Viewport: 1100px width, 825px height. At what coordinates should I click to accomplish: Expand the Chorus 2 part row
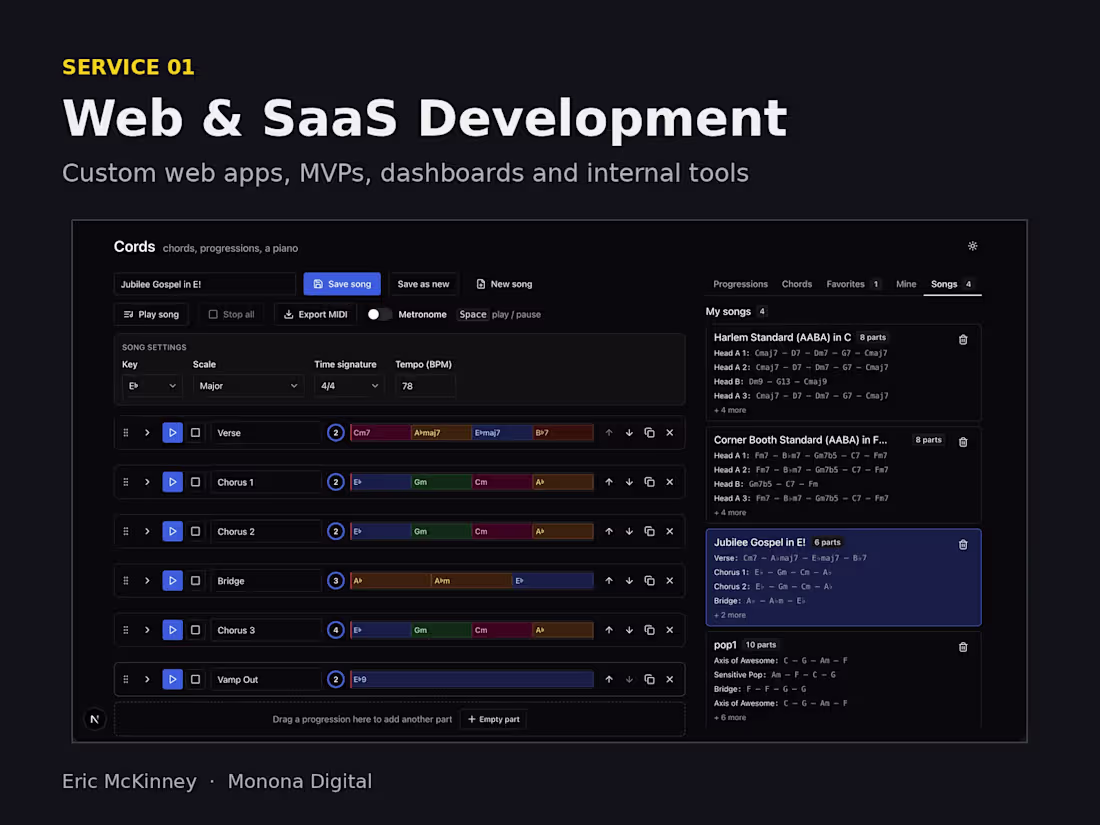pyautogui.click(x=147, y=531)
